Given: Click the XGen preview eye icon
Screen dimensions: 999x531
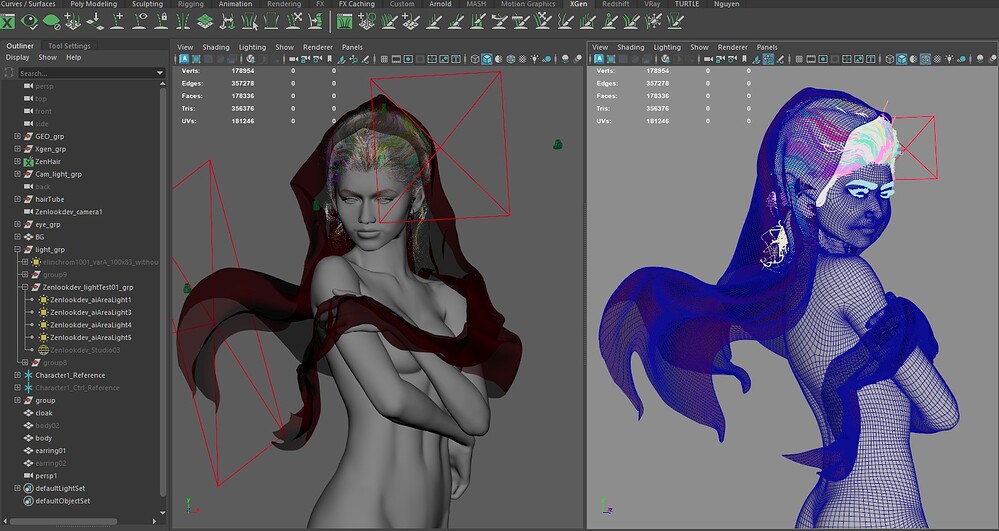Looking at the screenshot, I should tap(29, 22).
